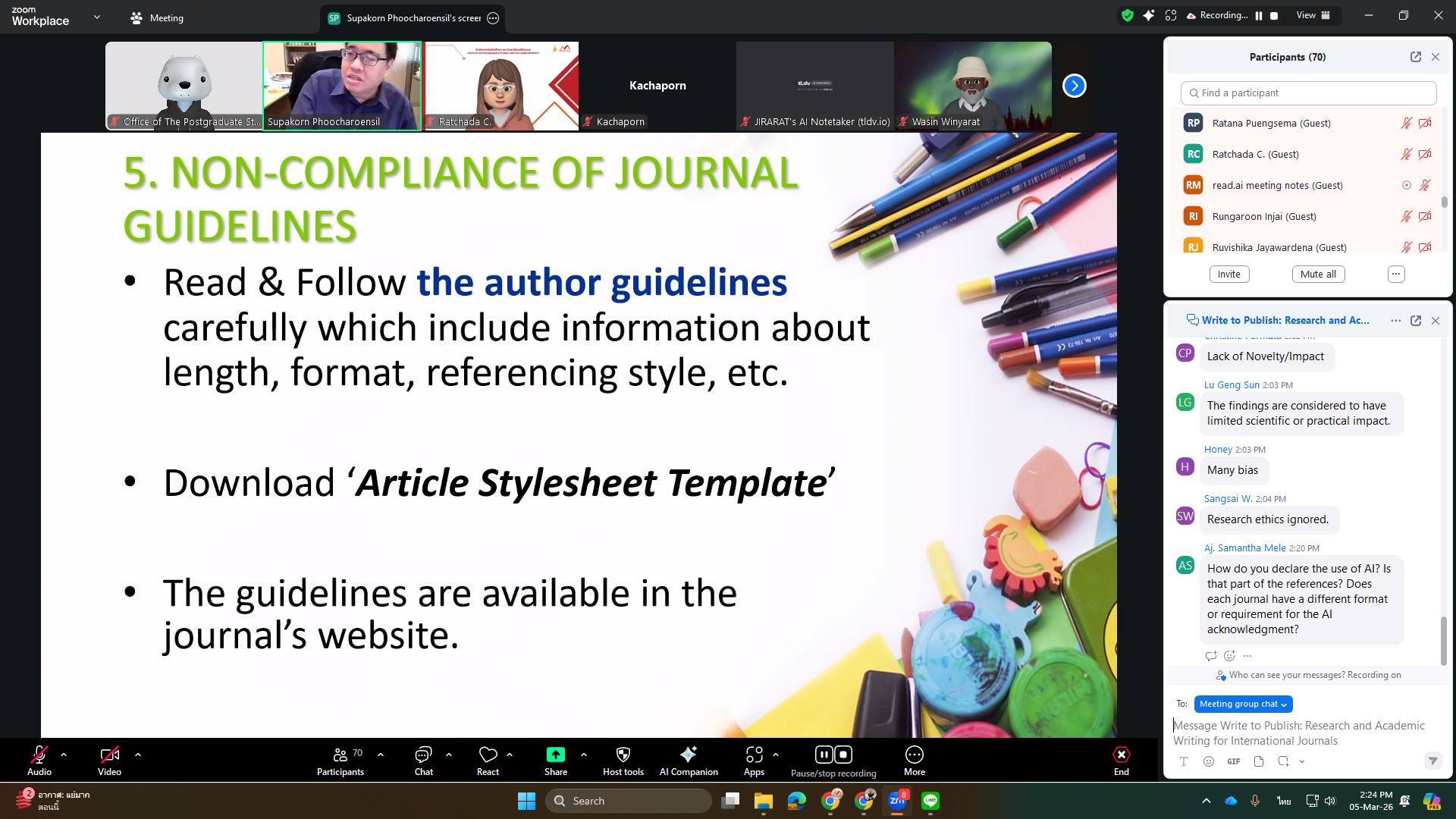Open Participants list from the toolbar

(x=340, y=755)
